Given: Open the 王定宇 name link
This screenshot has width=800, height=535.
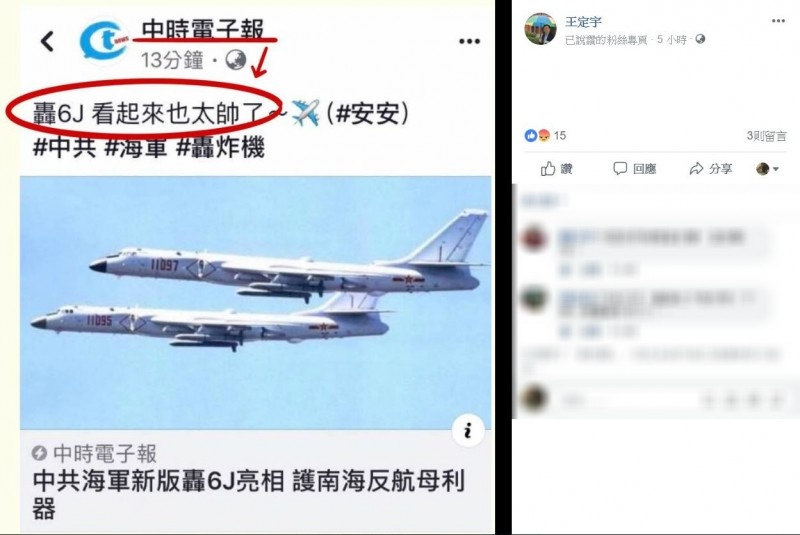Looking at the screenshot, I should point(583,22).
